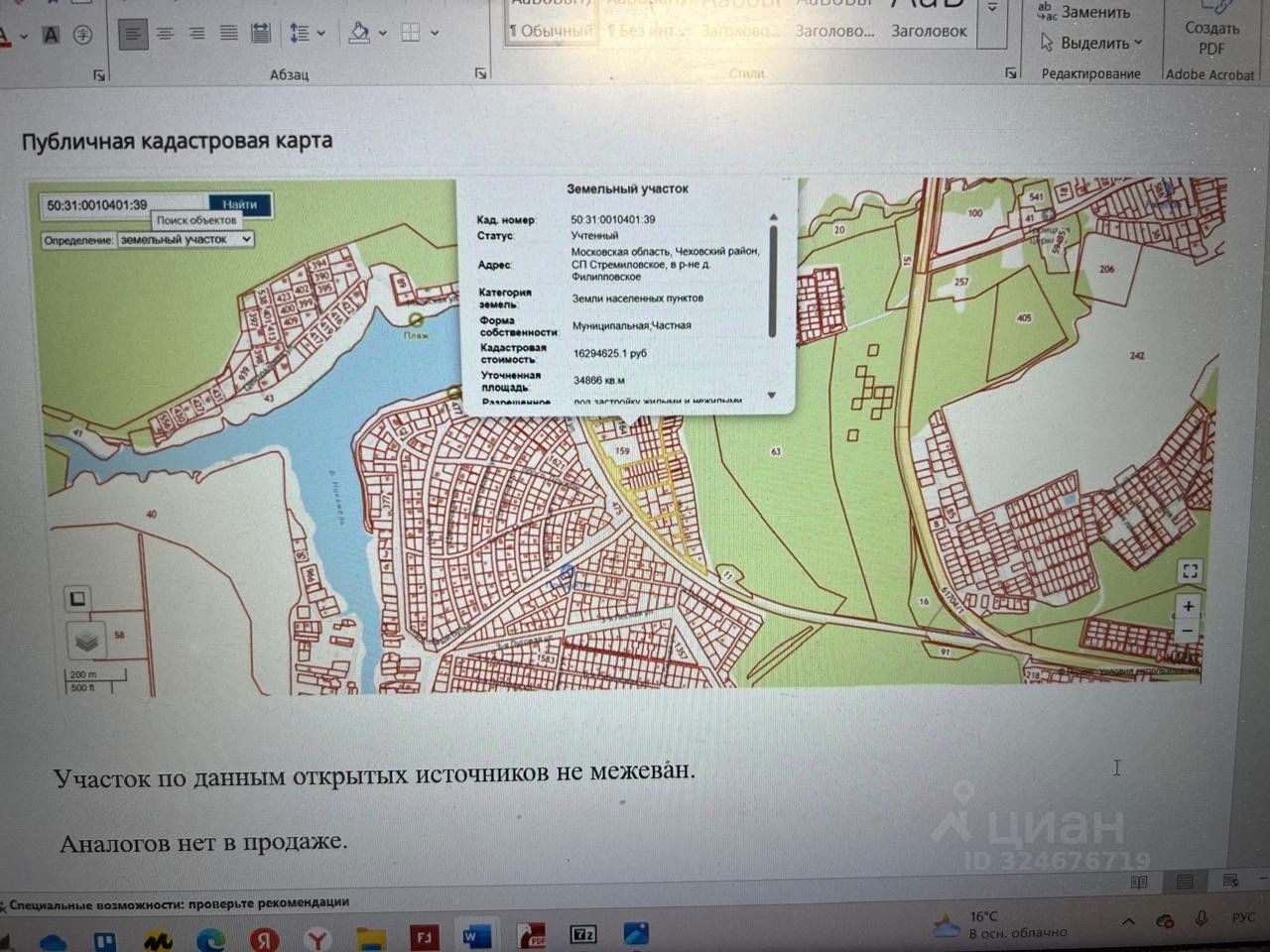The width and height of the screenshot is (1270, 952).
Task: Open the PDF reader in taskbar
Action: click(x=532, y=936)
